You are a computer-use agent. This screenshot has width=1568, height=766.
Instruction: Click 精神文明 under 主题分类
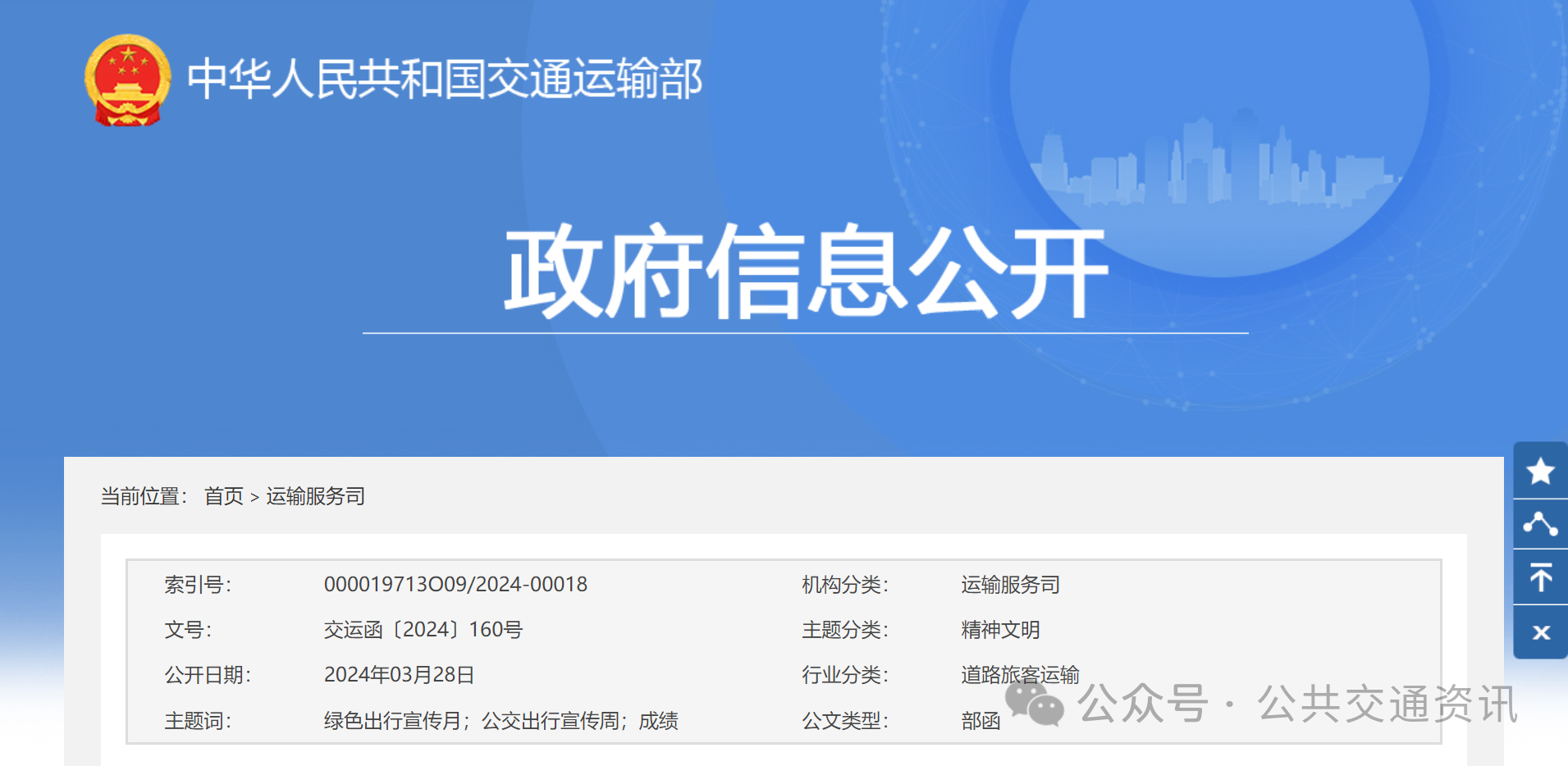999,629
